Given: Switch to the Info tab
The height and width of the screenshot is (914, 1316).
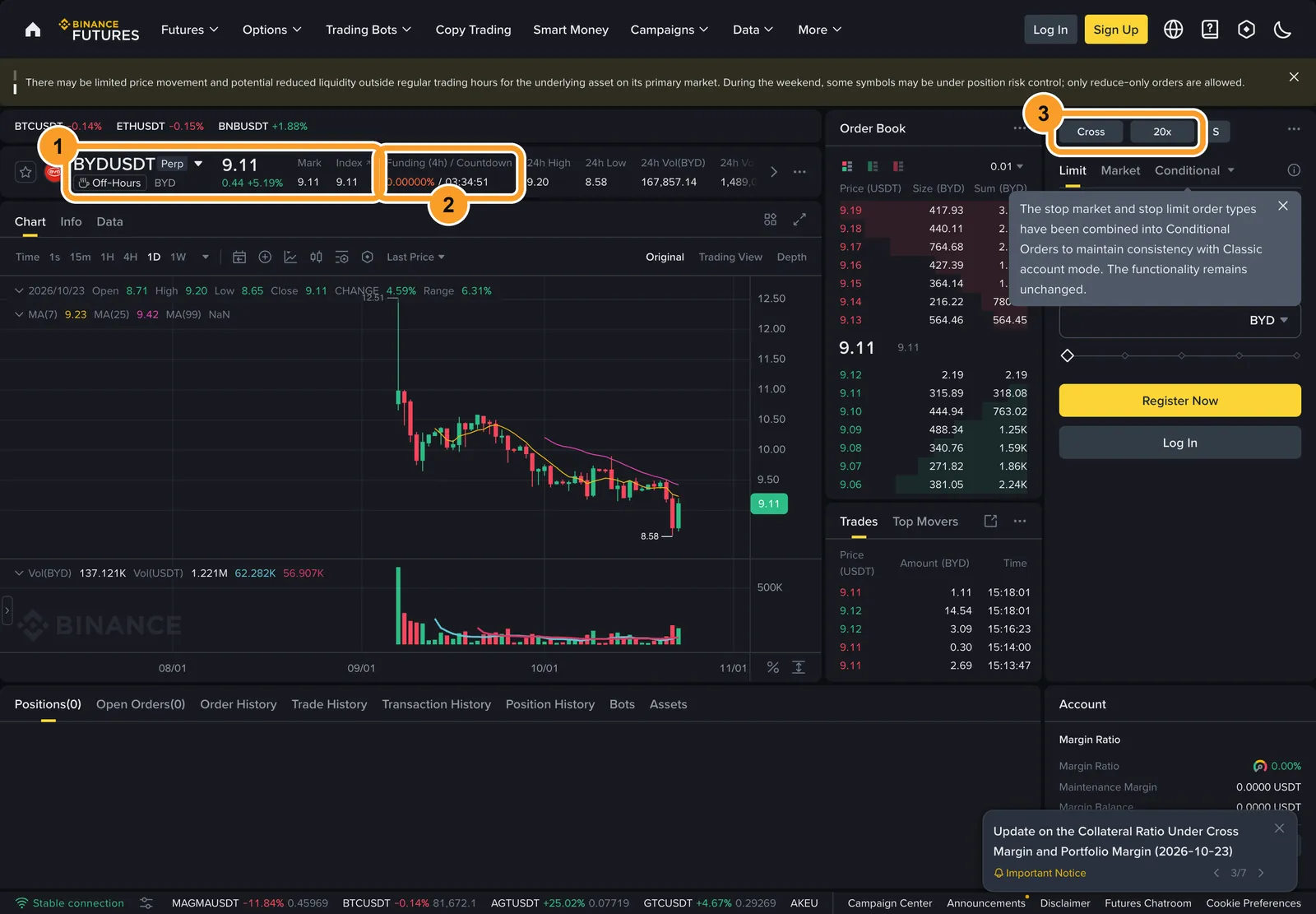Looking at the screenshot, I should [x=71, y=221].
